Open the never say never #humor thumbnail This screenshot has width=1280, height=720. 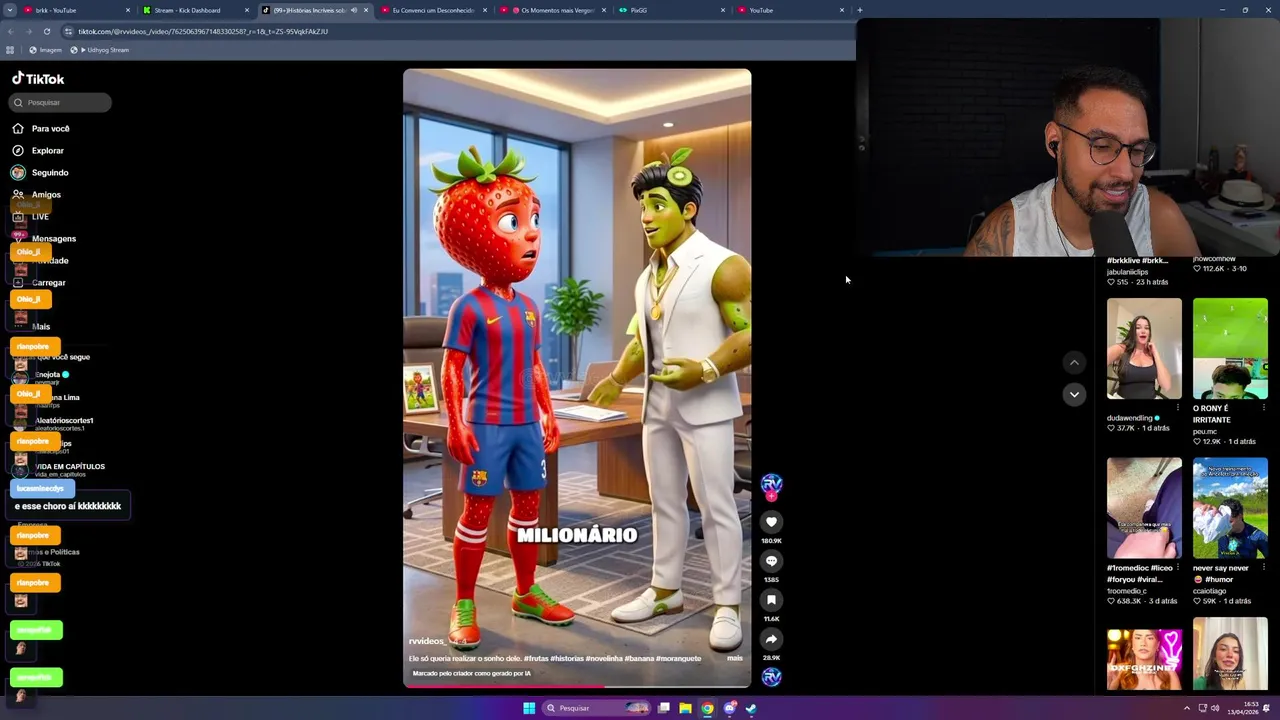1230,508
